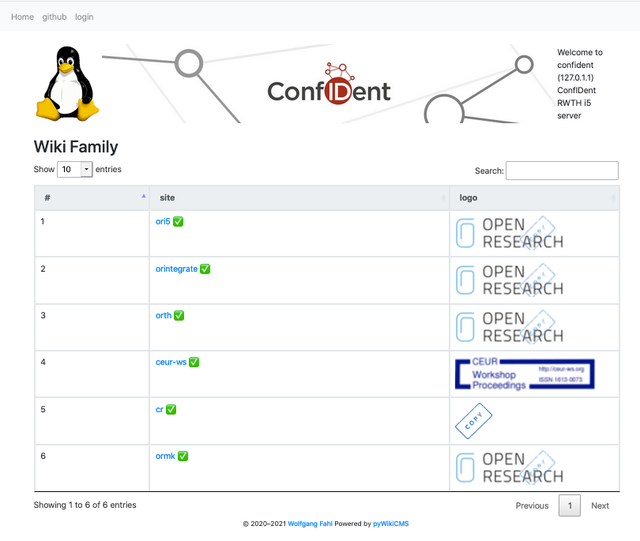This screenshot has height=541, width=640.
Task: Open the login navigation link
Action: click(84, 17)
